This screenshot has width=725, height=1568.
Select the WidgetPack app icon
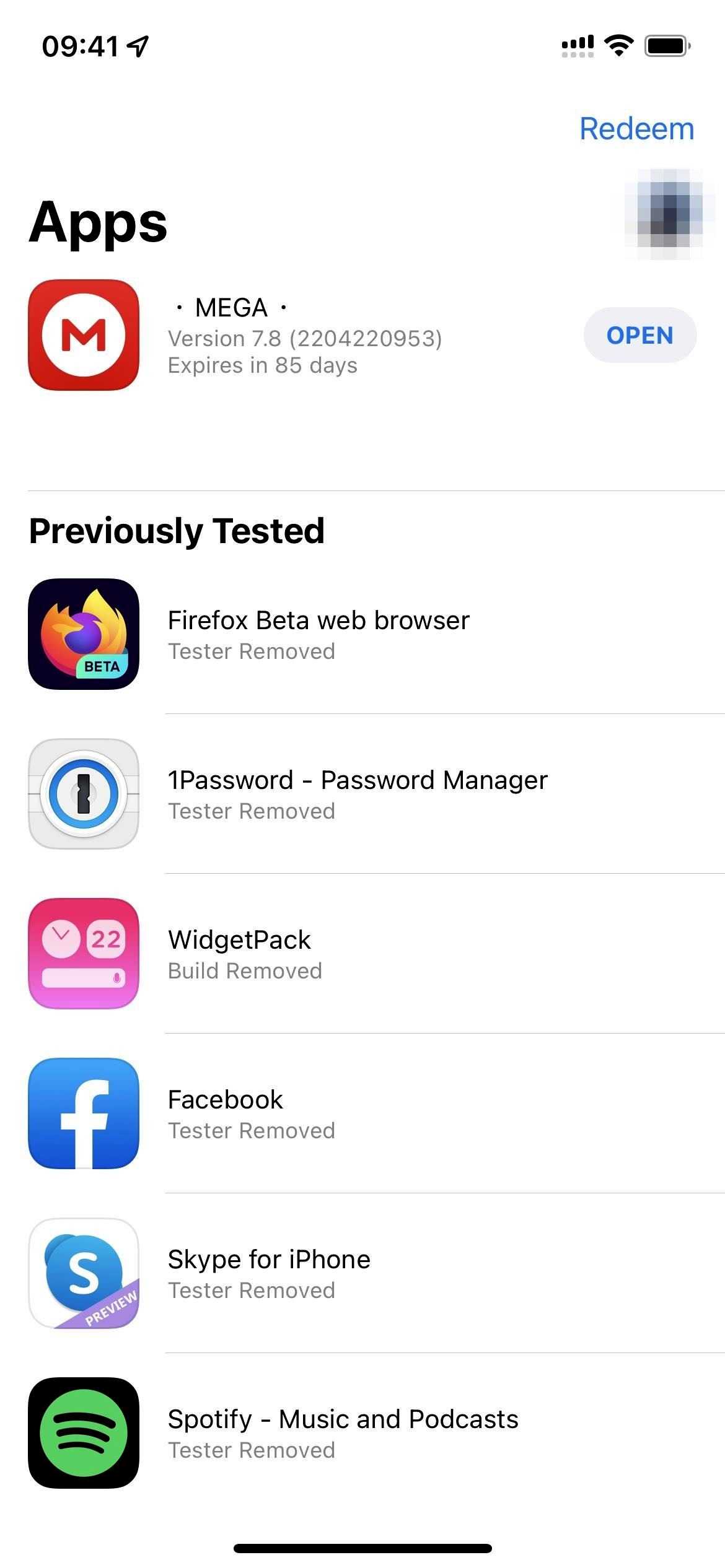[x=84, y=954]
